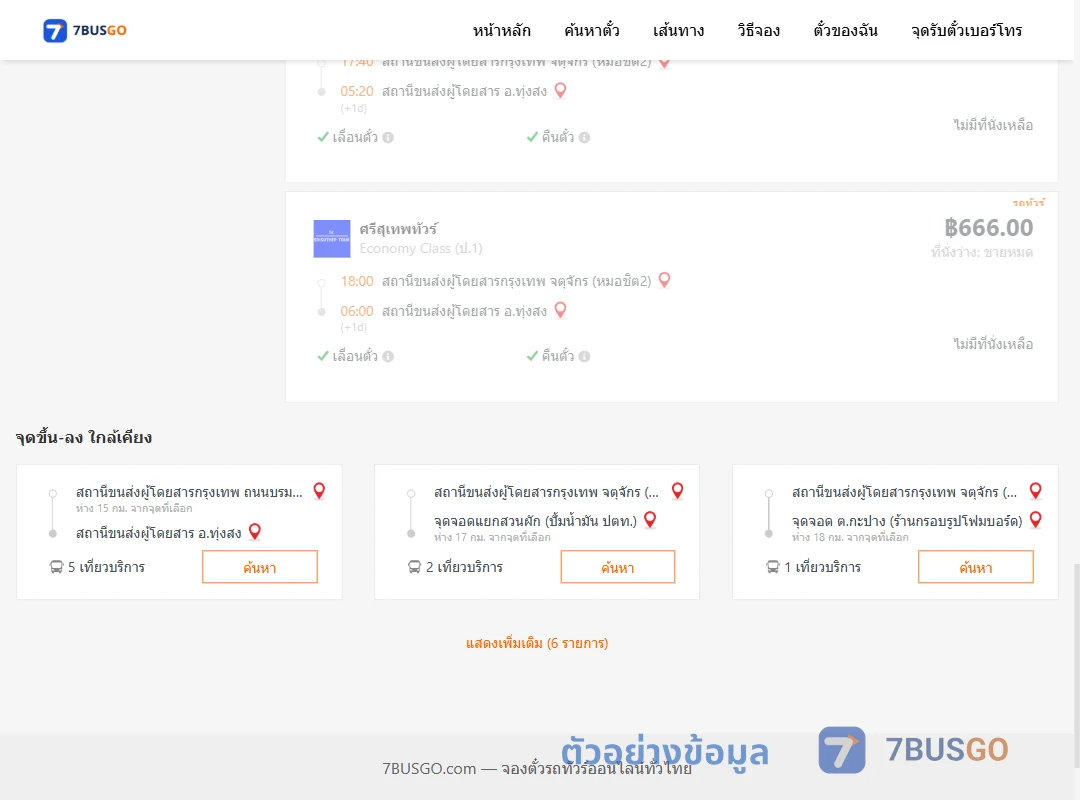Click bus icon next to 2 เที่ยวบริการ
The width and height of the screenshot is (1080, 800).
414,567
